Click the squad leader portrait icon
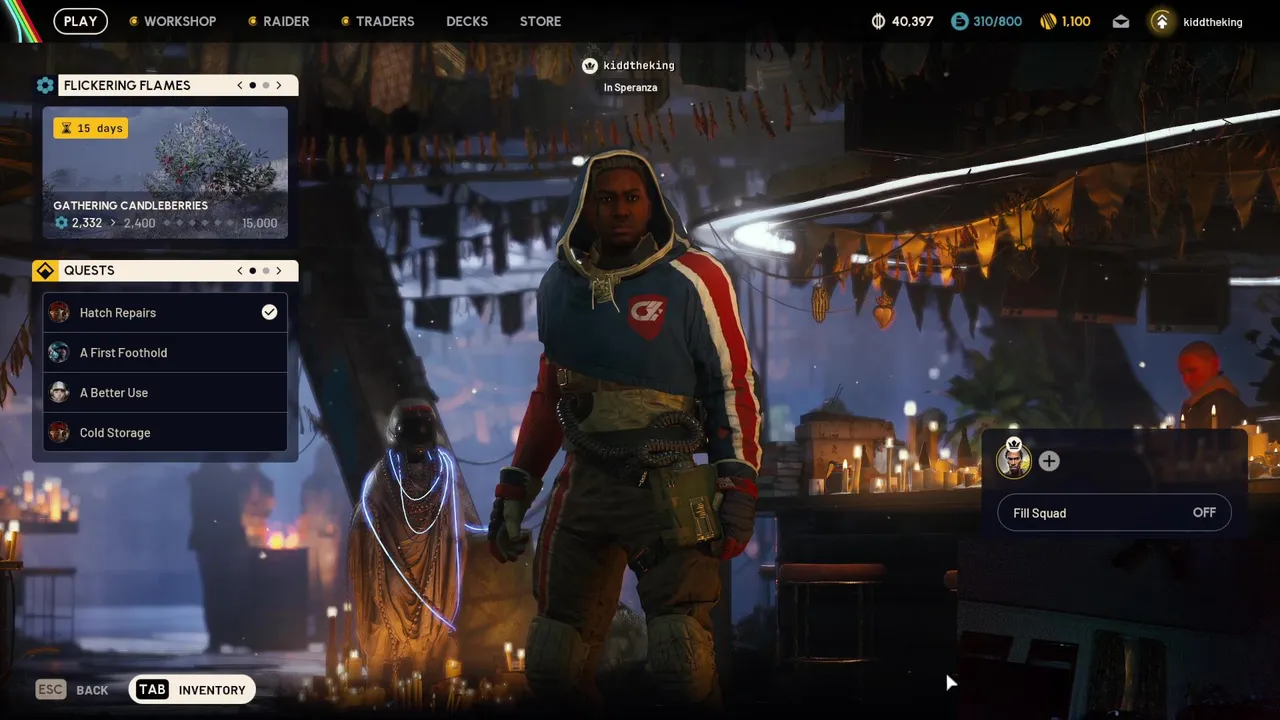The image size is (1280, 720). 1013,460
